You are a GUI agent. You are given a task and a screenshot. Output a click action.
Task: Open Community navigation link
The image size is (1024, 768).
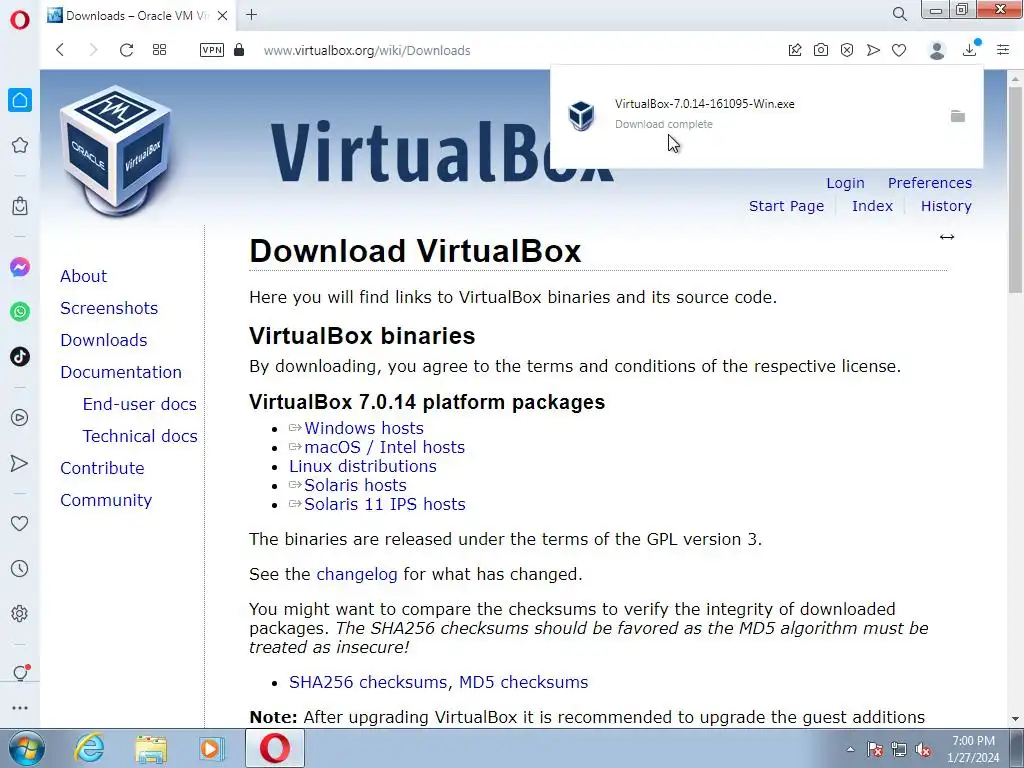click(106, 500)
